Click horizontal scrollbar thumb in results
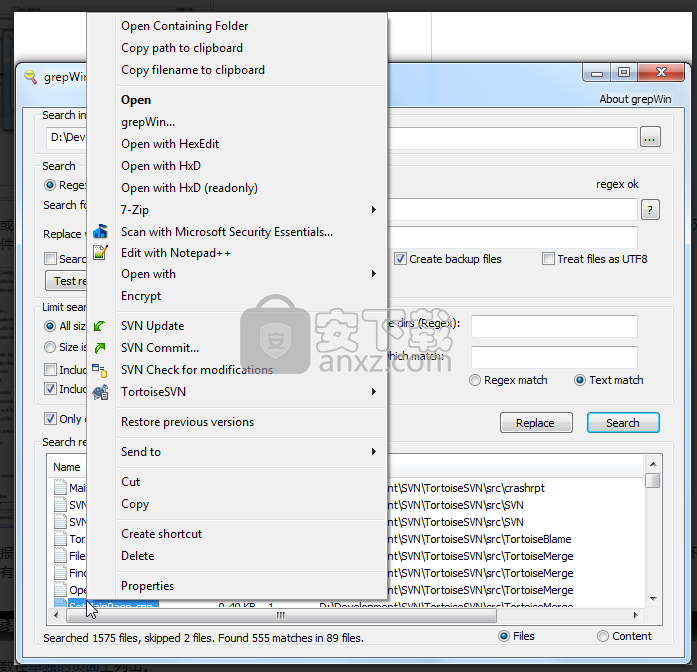This screenshot has width=697, height=672. [x=281, y=616]
